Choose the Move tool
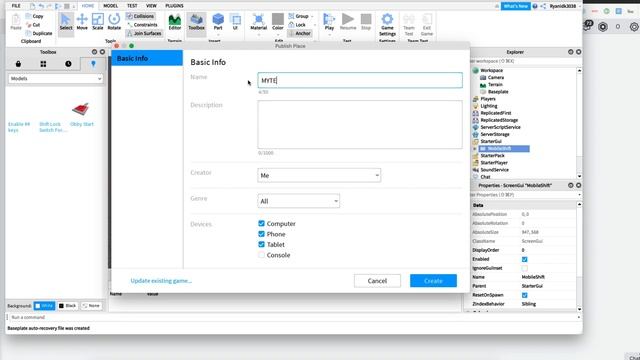Viewport: 640px width, 360px height. 82,22
